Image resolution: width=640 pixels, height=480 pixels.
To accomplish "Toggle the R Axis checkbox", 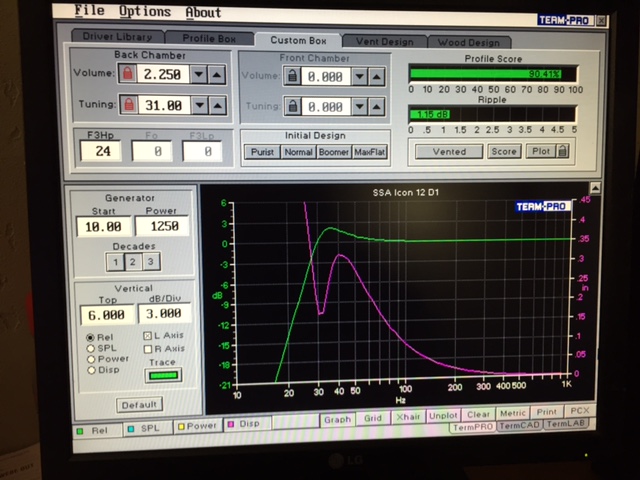I will [148, 349].
